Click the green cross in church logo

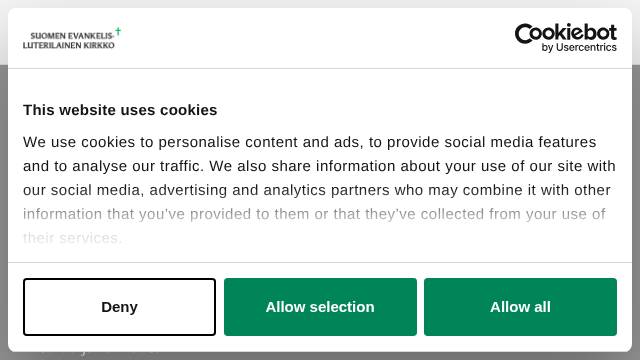[x=118, y=31]
